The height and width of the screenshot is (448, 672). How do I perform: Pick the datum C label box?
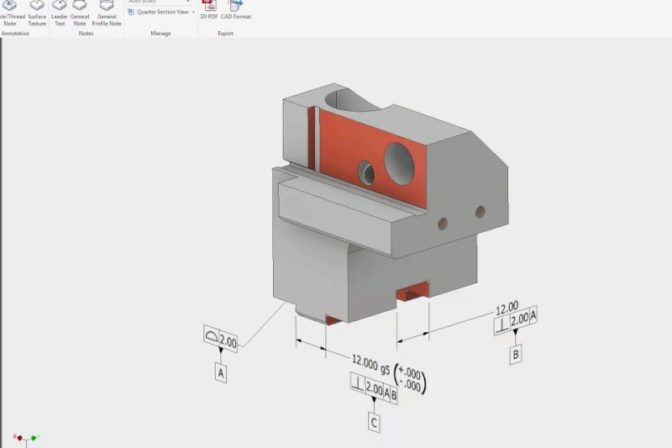(374, 423)
